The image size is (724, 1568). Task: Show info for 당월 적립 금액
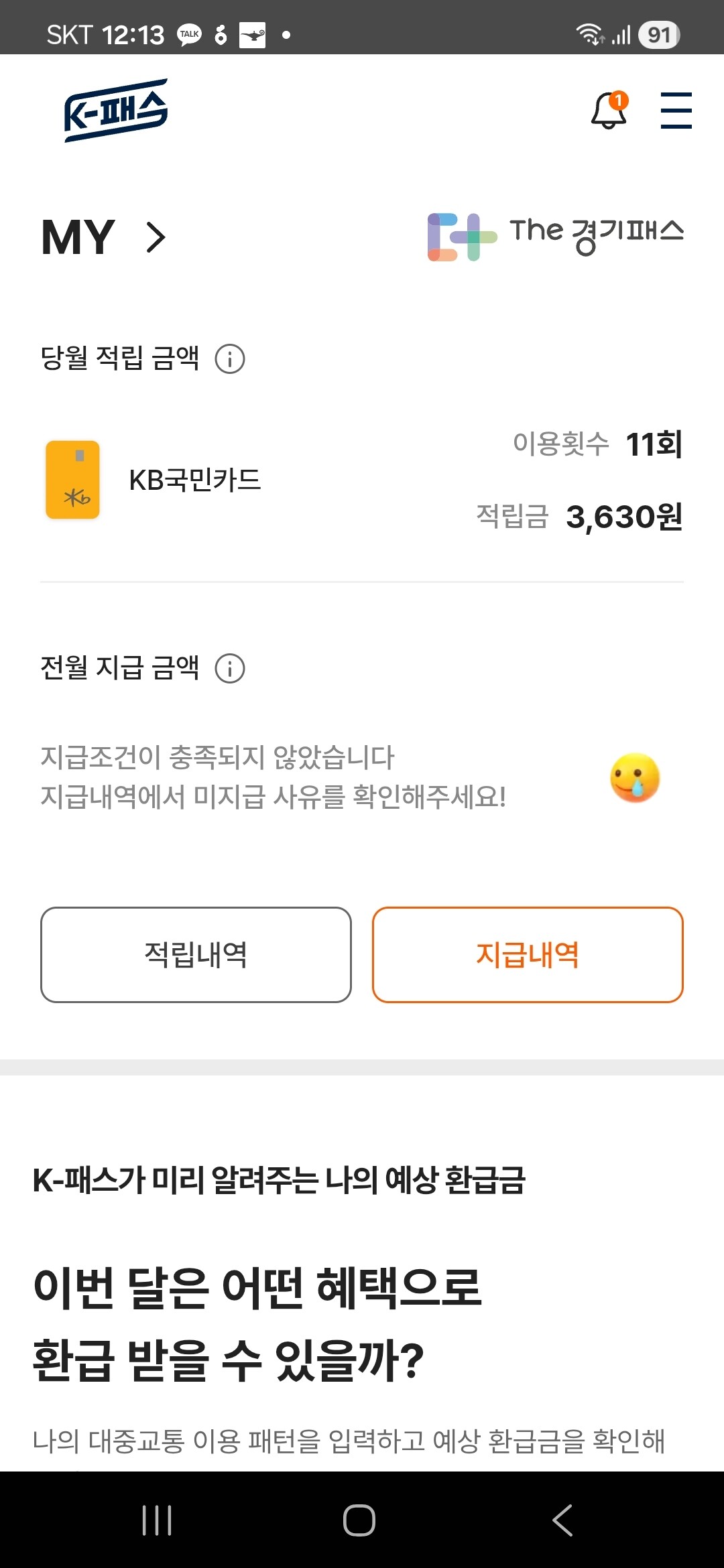coord(230,358)
